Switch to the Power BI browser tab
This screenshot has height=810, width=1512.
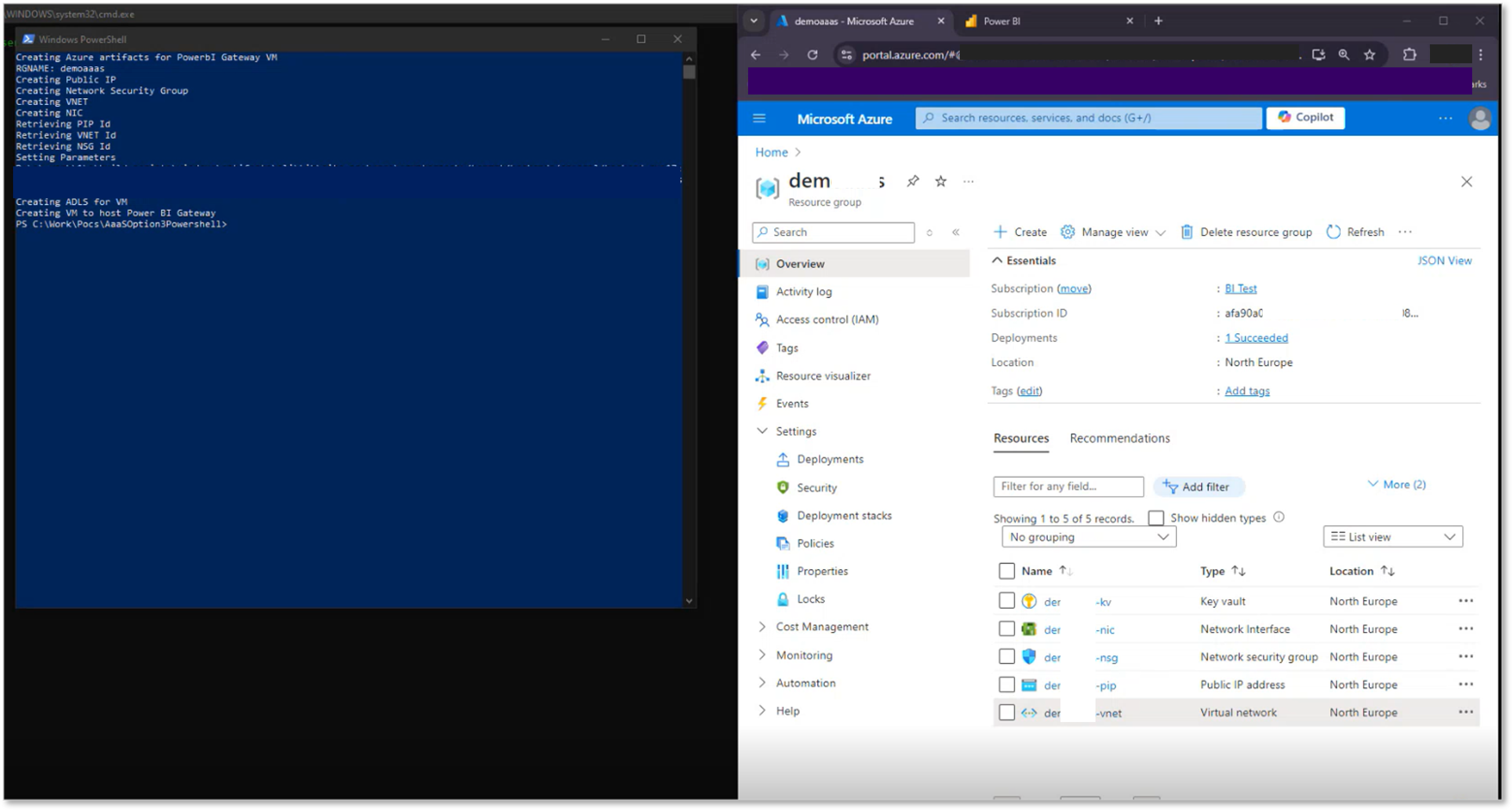click(x=1048, y=21)
